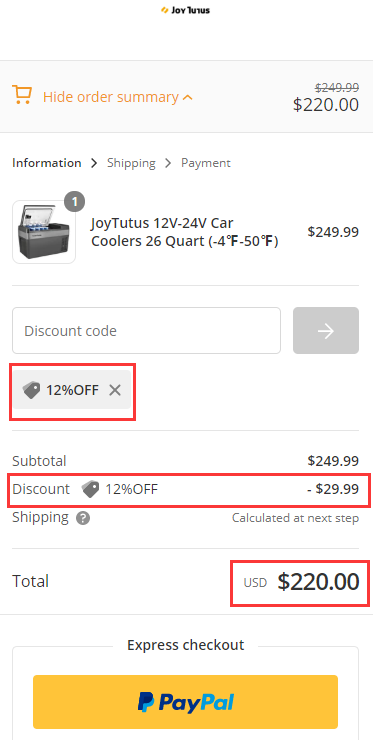Remove the 12%OFF discount with the X
Screen dimensions: 373x740
115,390
